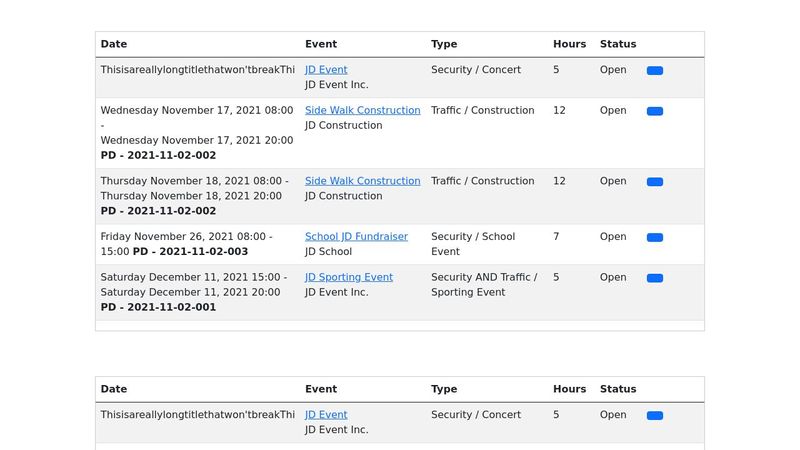
Task: Click the long unbroken title text in first table
Action: (197, 70)
